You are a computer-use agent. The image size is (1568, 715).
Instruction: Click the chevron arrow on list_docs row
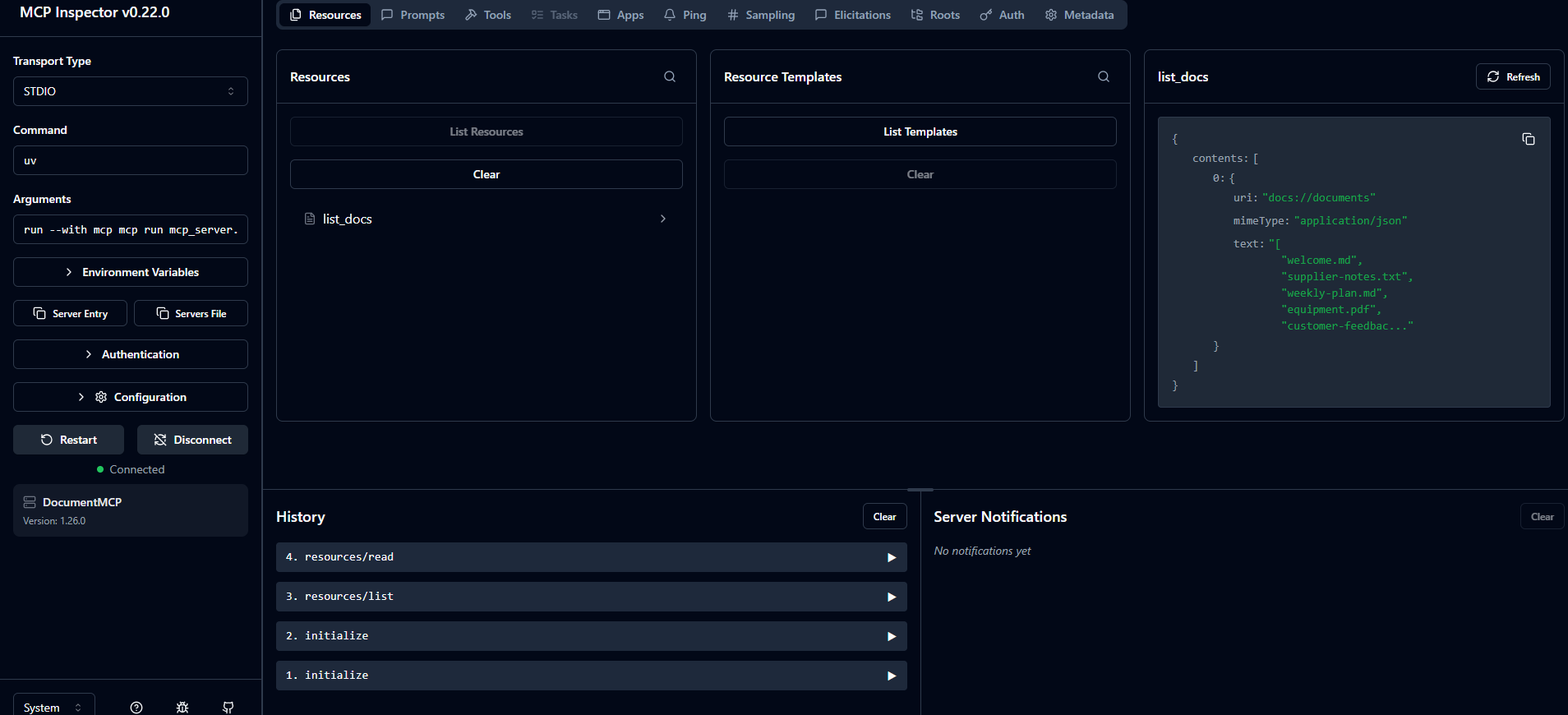click(663, 219)
